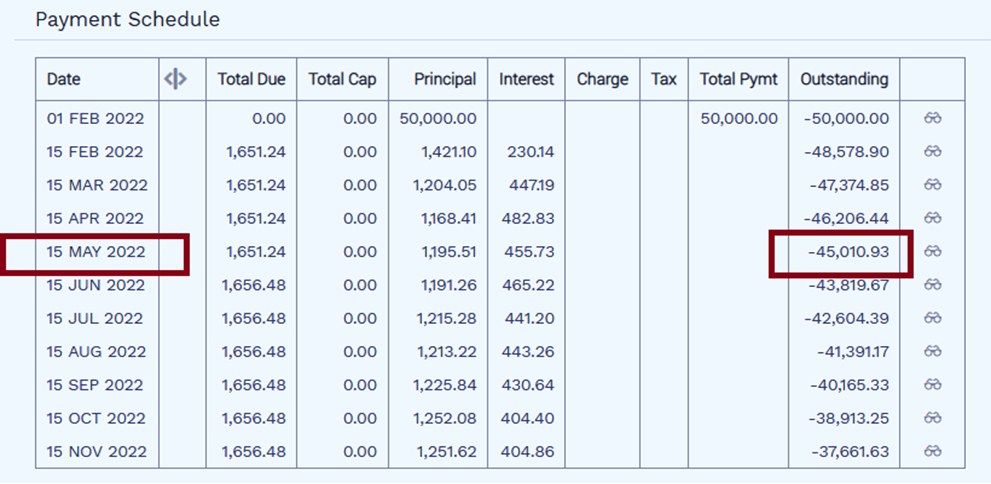
Task: Select the 15 MAY 2022 date cell
Action: (96, 251)
